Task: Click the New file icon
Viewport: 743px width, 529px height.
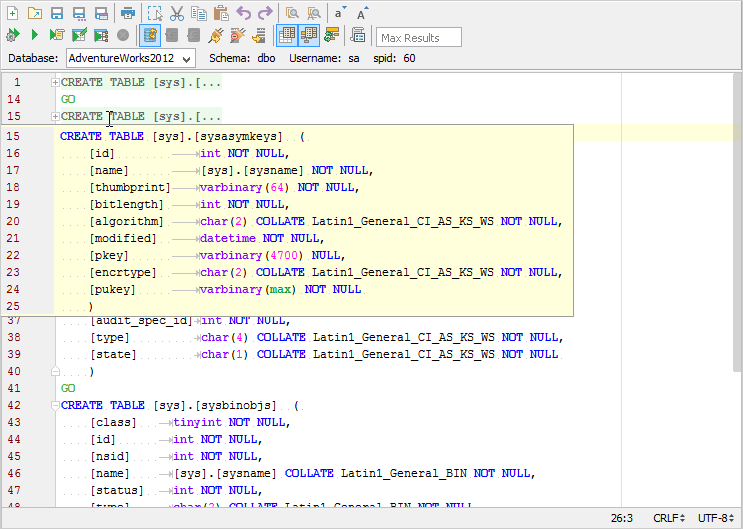Action: click(12, 13)
